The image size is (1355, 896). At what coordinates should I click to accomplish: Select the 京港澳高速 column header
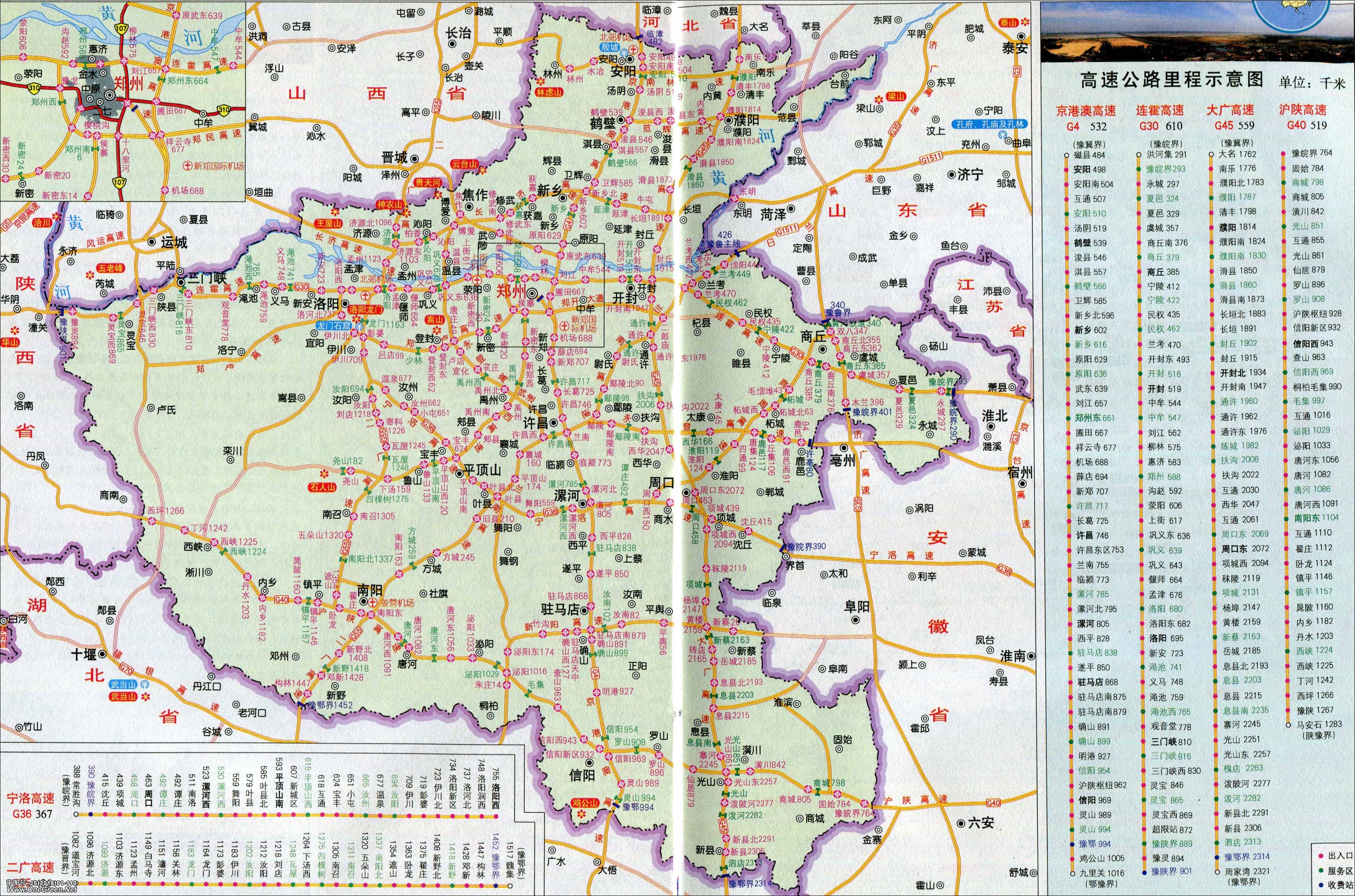pos(1086,110)
